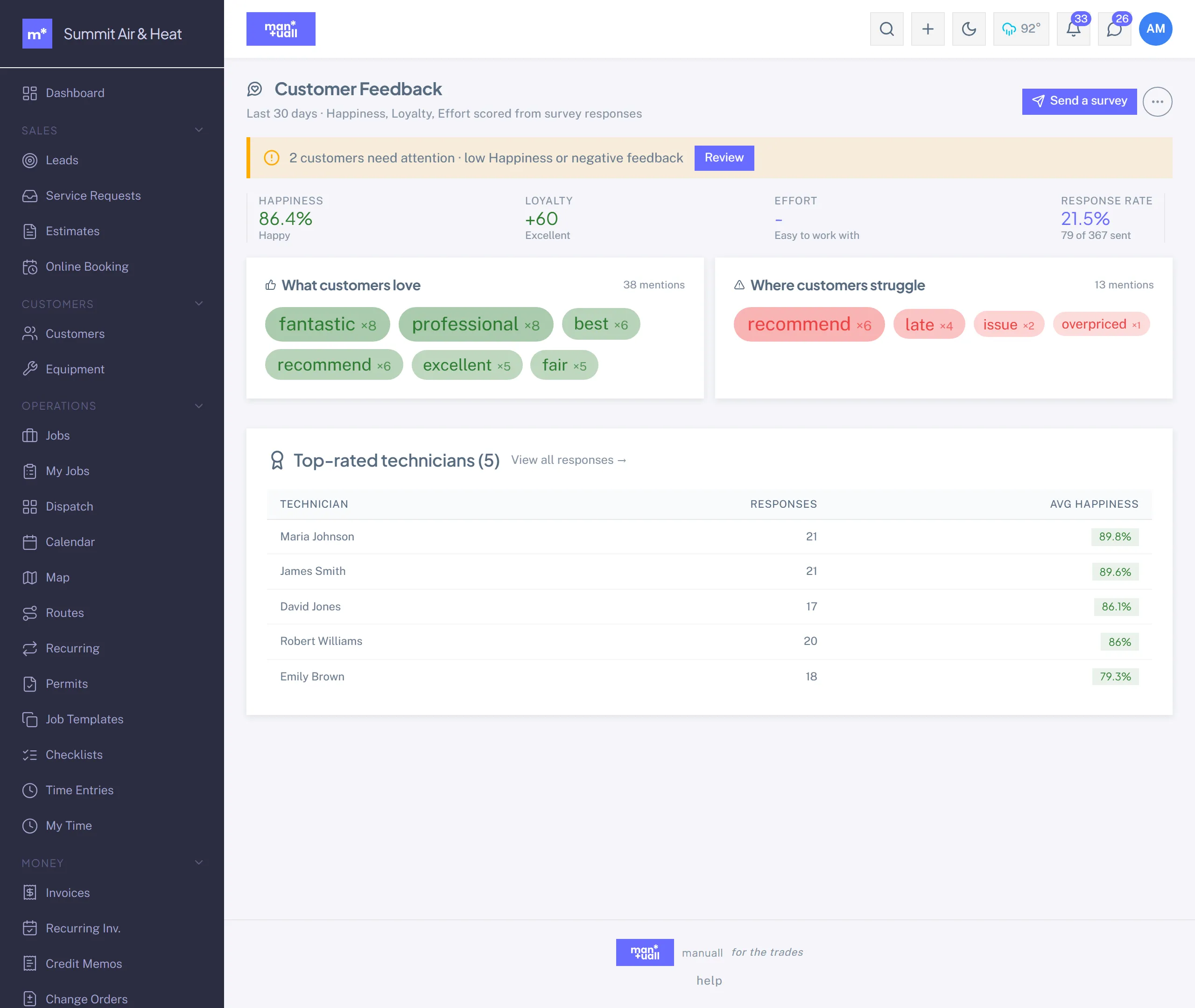Open the more options ellipsis button
The image size is (1195, 1008).
(x=1157, y=102)
